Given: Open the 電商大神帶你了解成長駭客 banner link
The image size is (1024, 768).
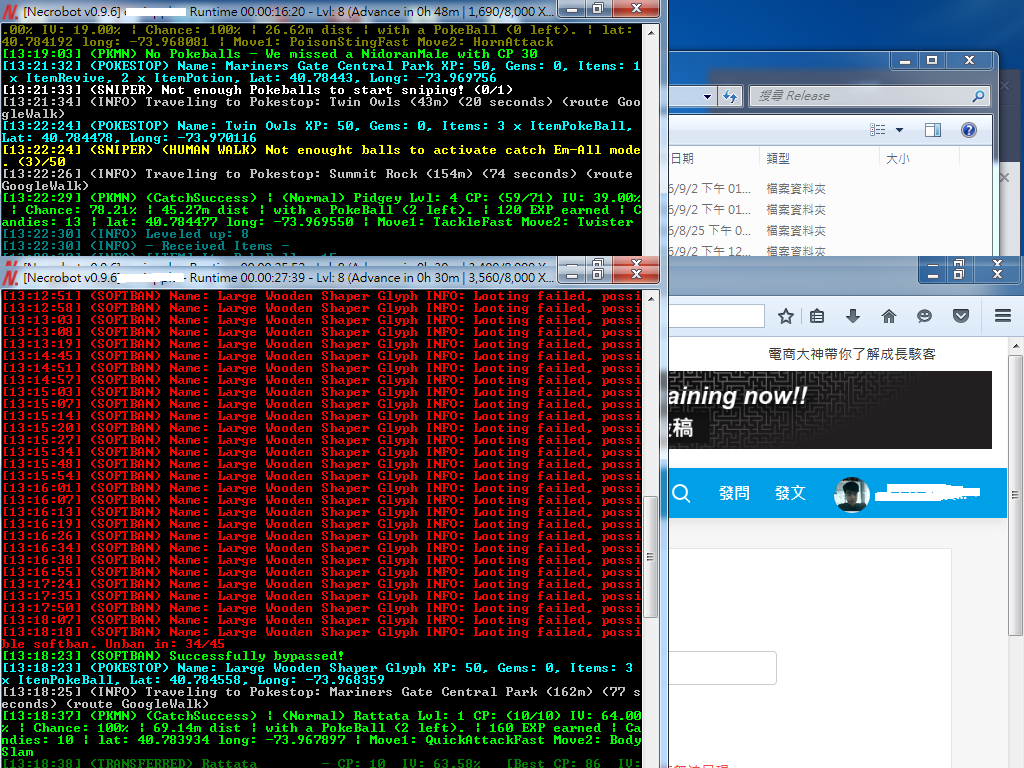Looking at the screenshot, I should click(x=852, y=355).
